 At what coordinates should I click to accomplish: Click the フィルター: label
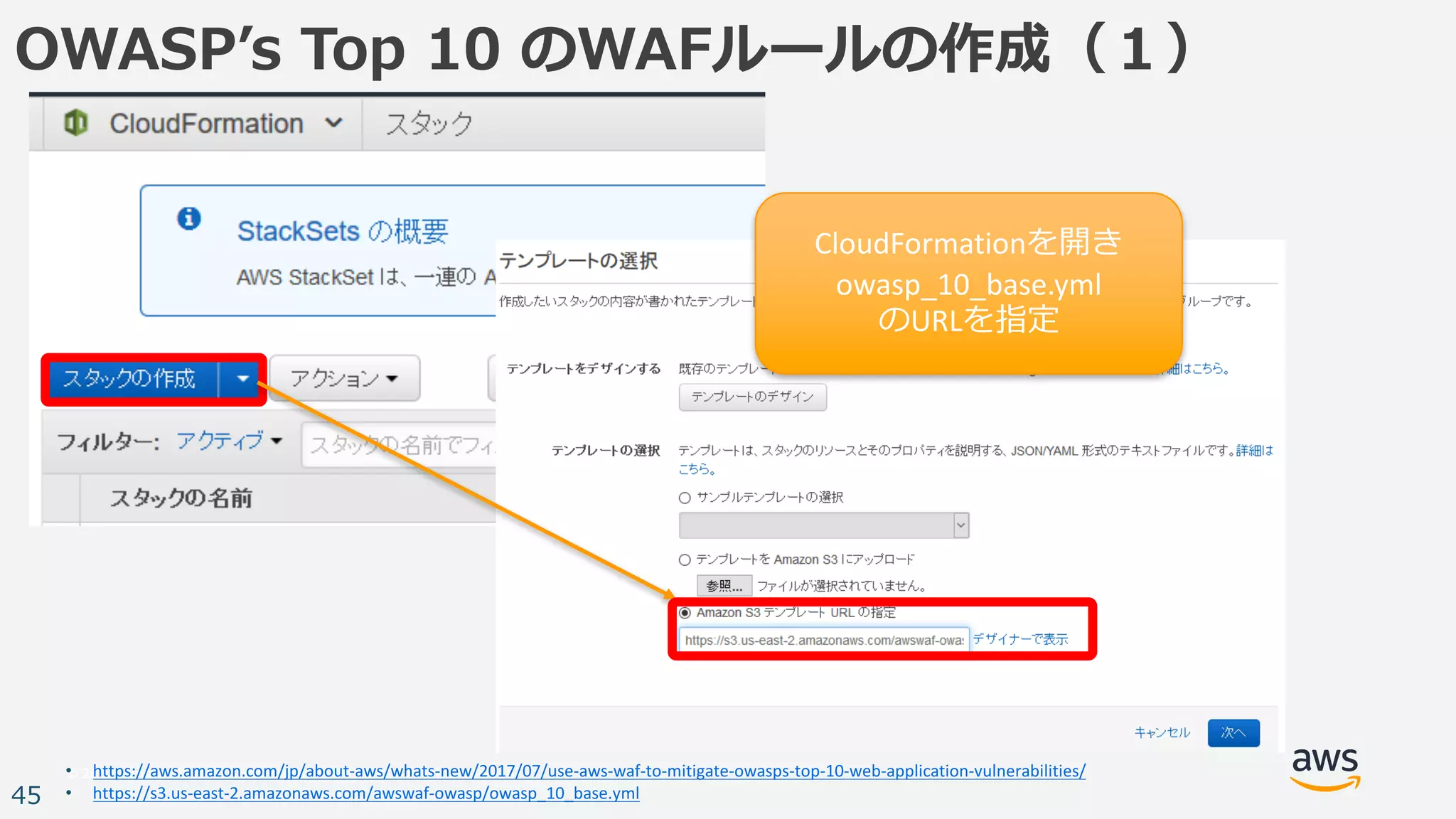(x=108, y=442)
